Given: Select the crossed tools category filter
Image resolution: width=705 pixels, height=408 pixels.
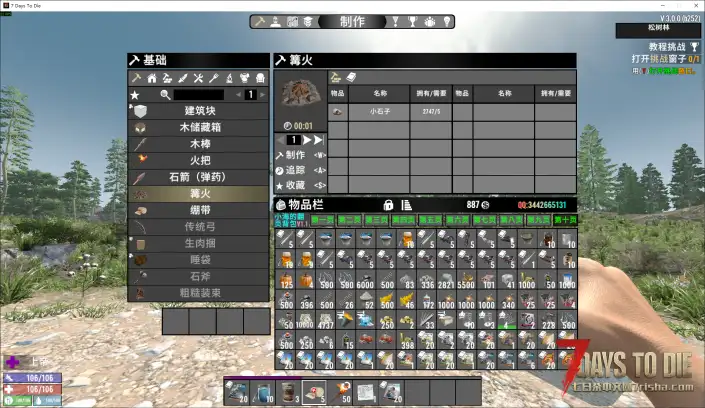Looking at the screenshot, I should click(198, 78).
